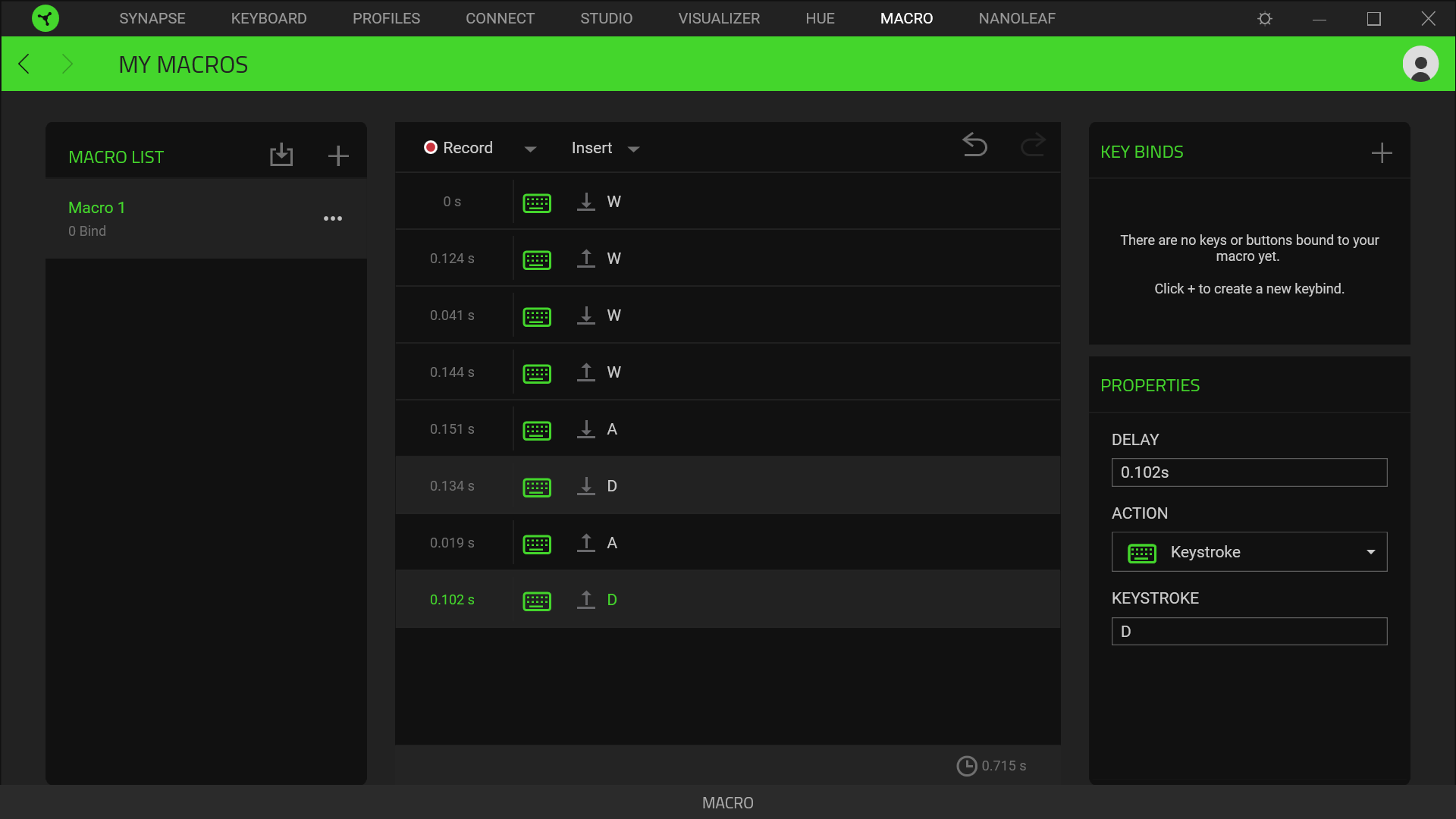Click the redo arrow icon
1456x819 pixels.
pos(1032,145)
